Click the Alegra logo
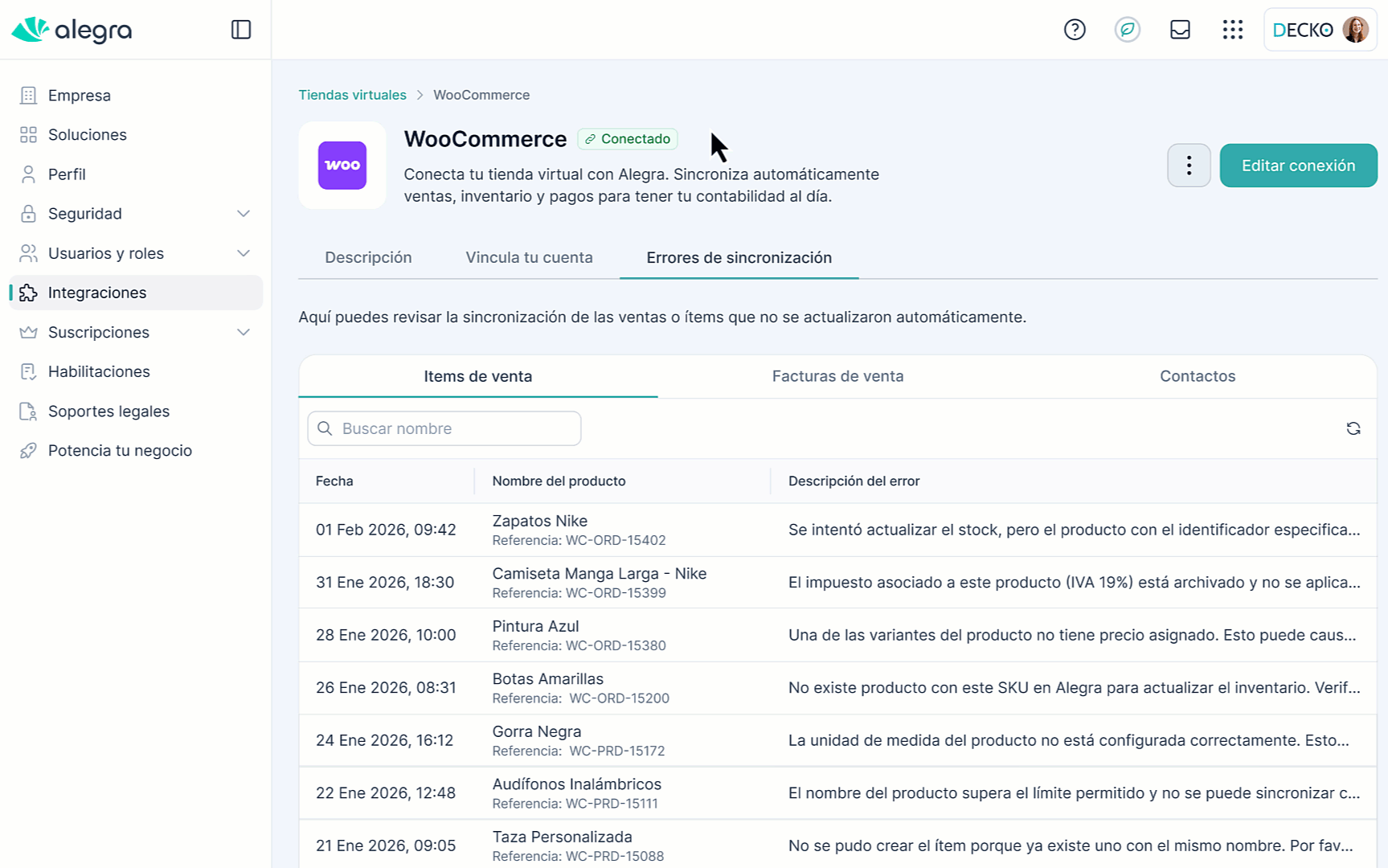The width and height of the screenshot is (1388, 868). click(x=72, y=30)
